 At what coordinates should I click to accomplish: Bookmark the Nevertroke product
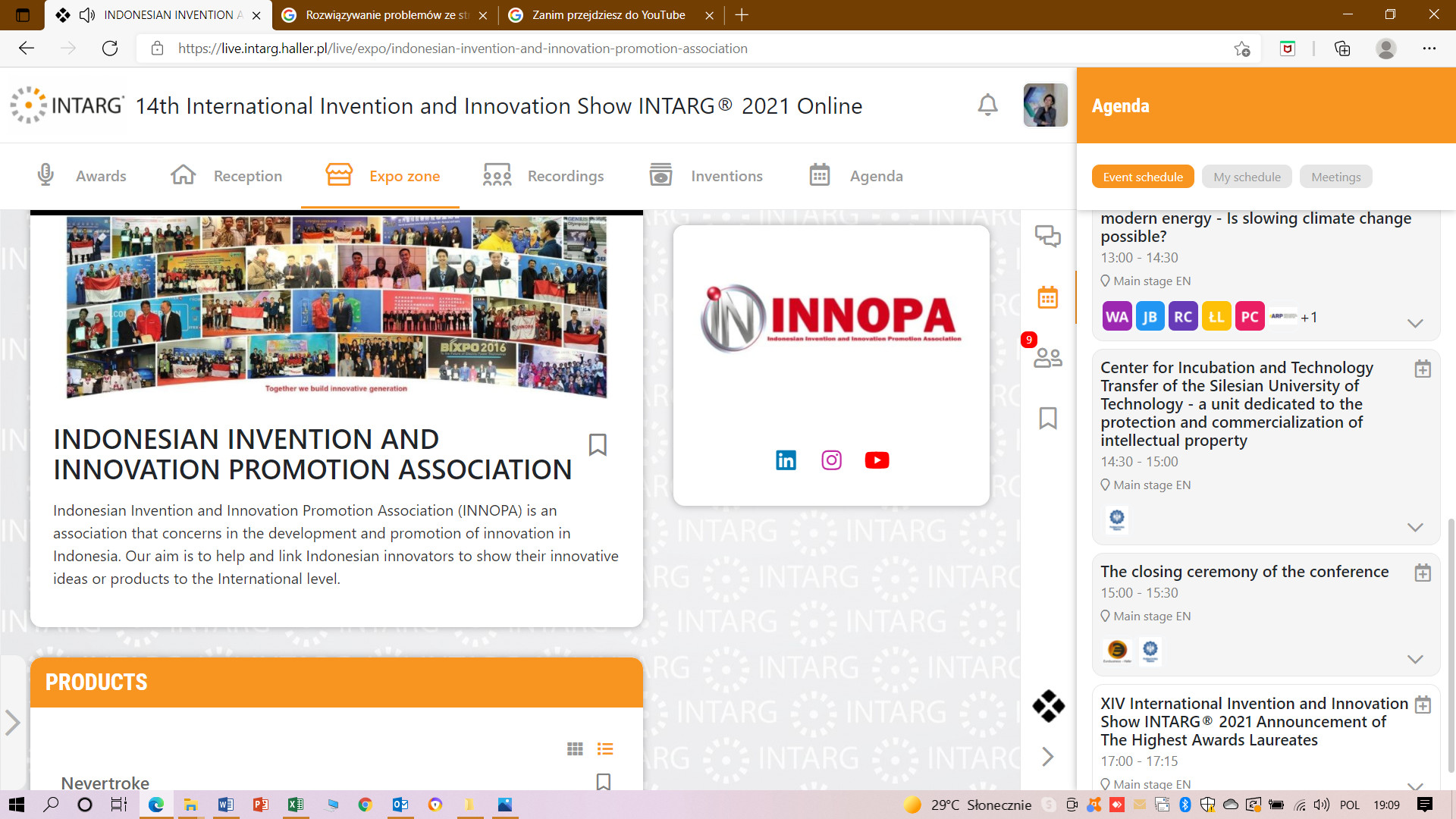click(604, 781)
